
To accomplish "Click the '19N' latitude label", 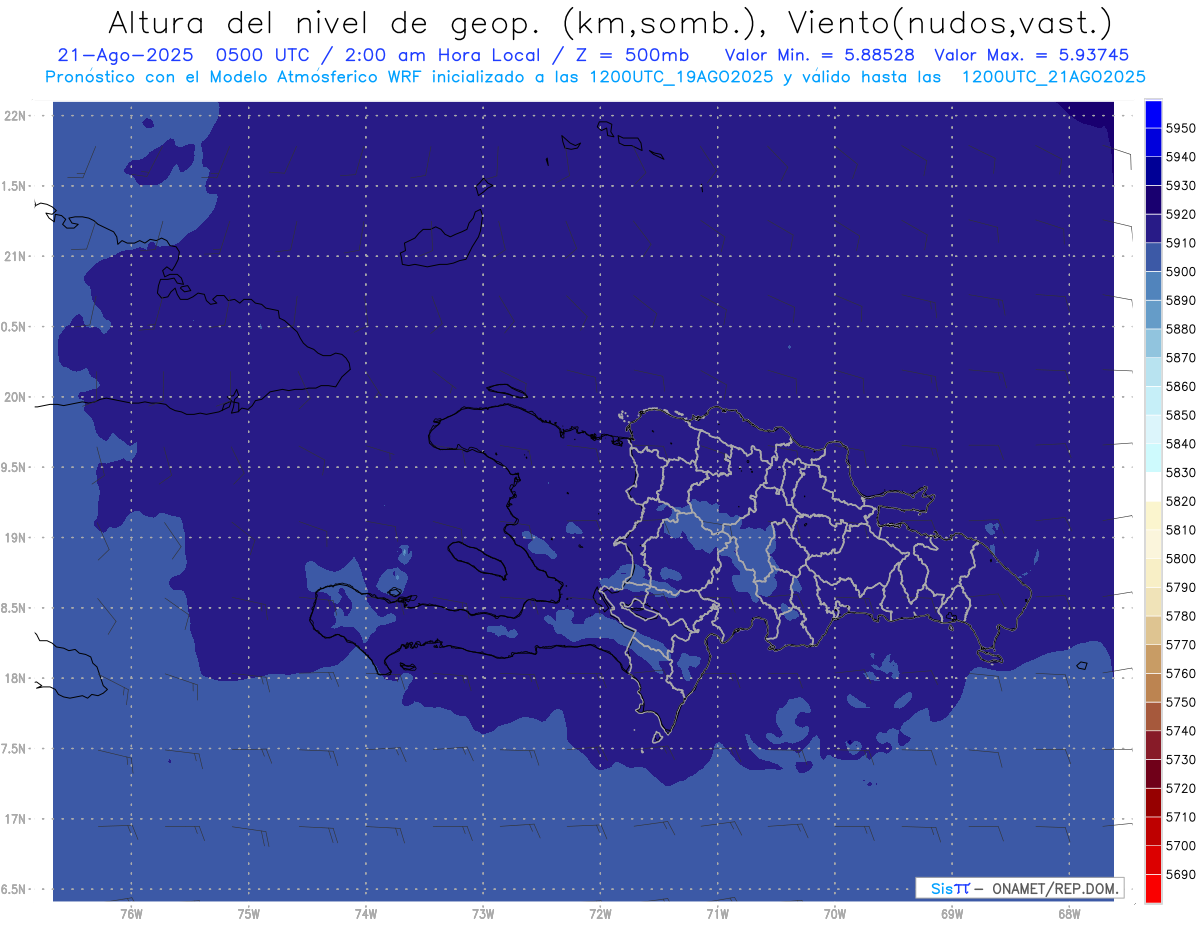I will click(14, 538).
